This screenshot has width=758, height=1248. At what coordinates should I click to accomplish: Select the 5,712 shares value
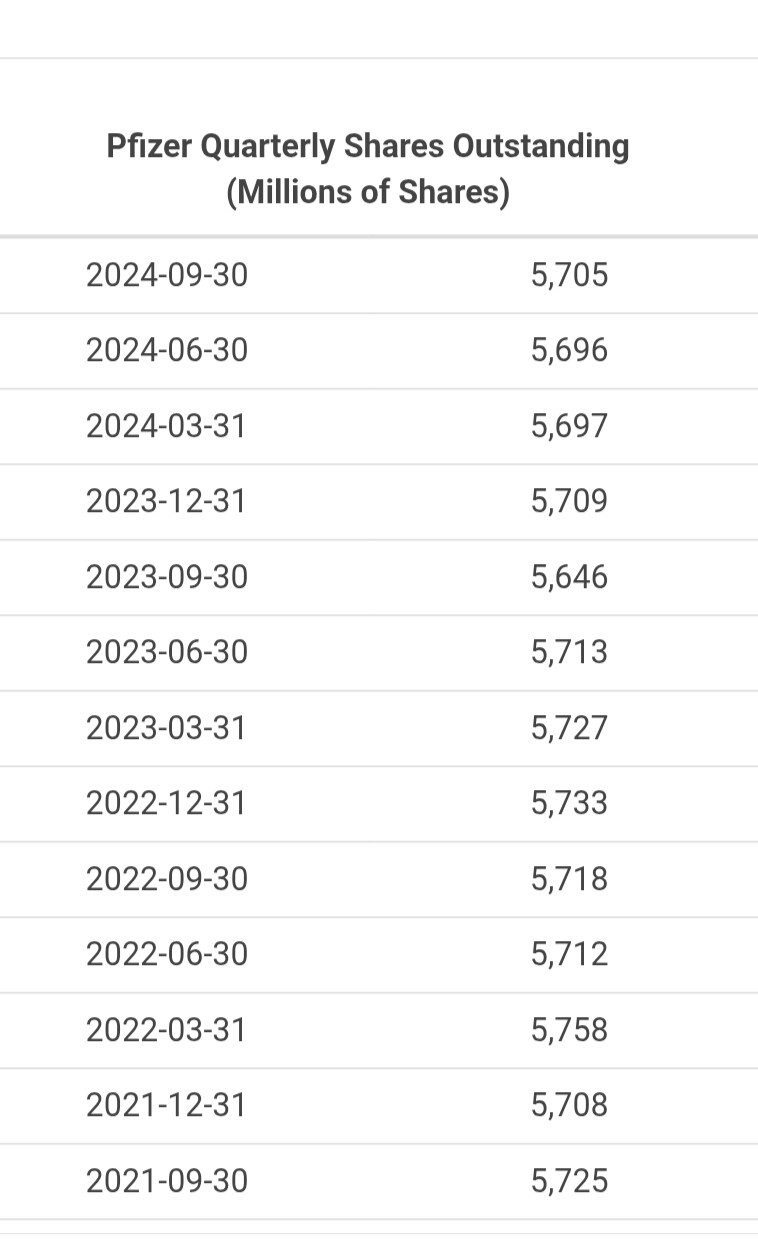coord(569,954)
